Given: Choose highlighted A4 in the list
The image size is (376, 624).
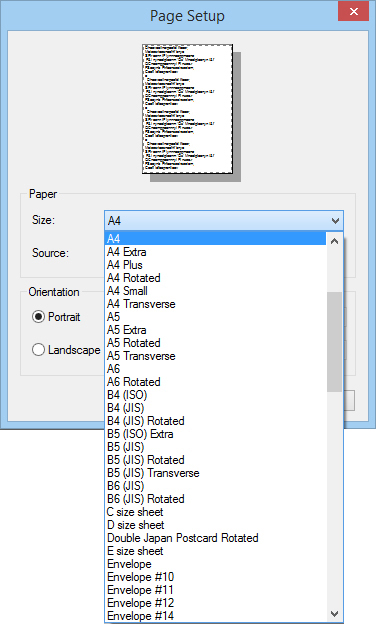Looking at the screenshot, I should tap(215, 239).
